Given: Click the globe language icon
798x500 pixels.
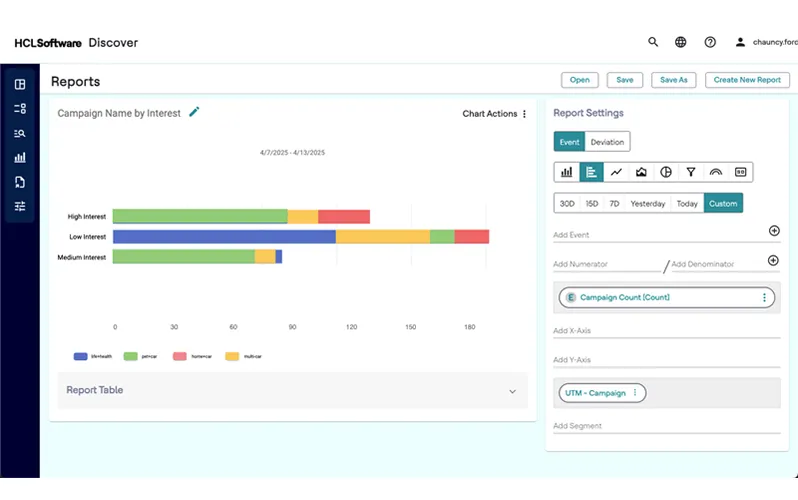Looking at the screenshot, I should tap(681, 42).
